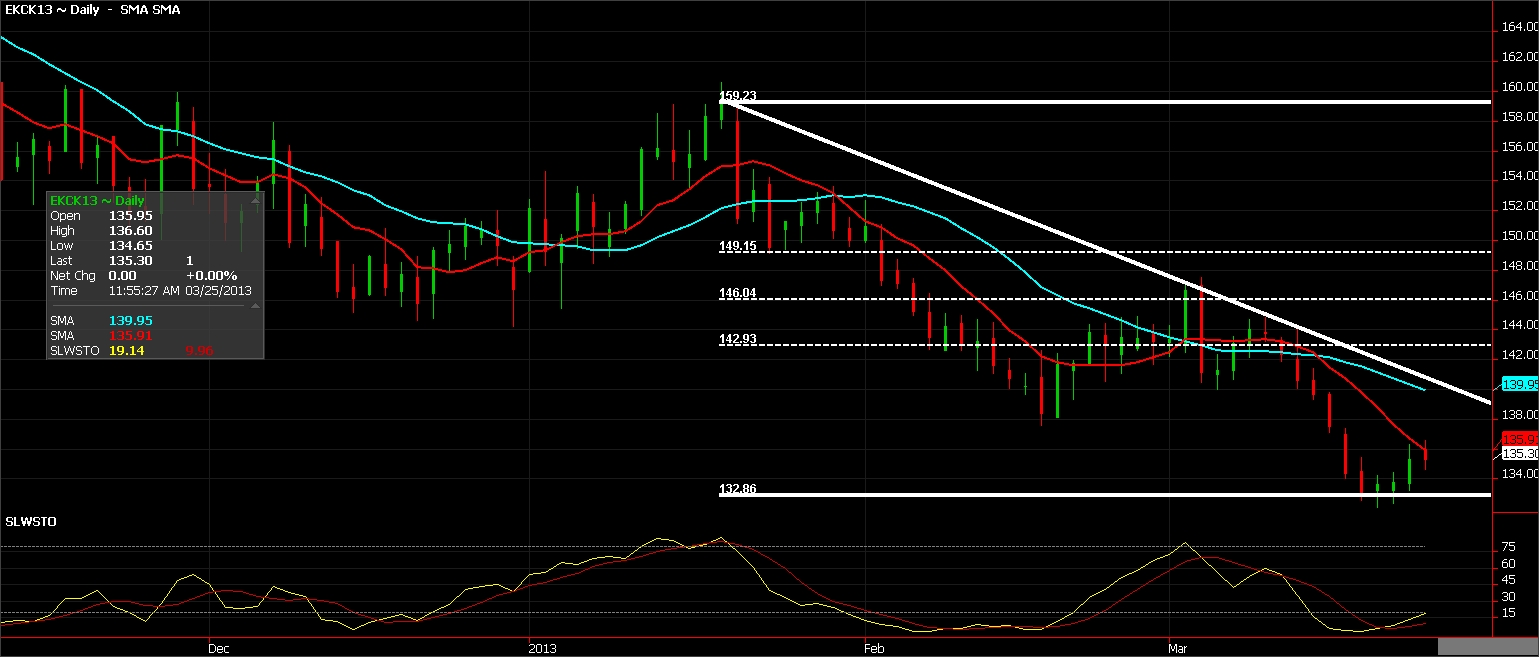Click the green EKCK13 ~ Daily data box header

coord(97,201)
